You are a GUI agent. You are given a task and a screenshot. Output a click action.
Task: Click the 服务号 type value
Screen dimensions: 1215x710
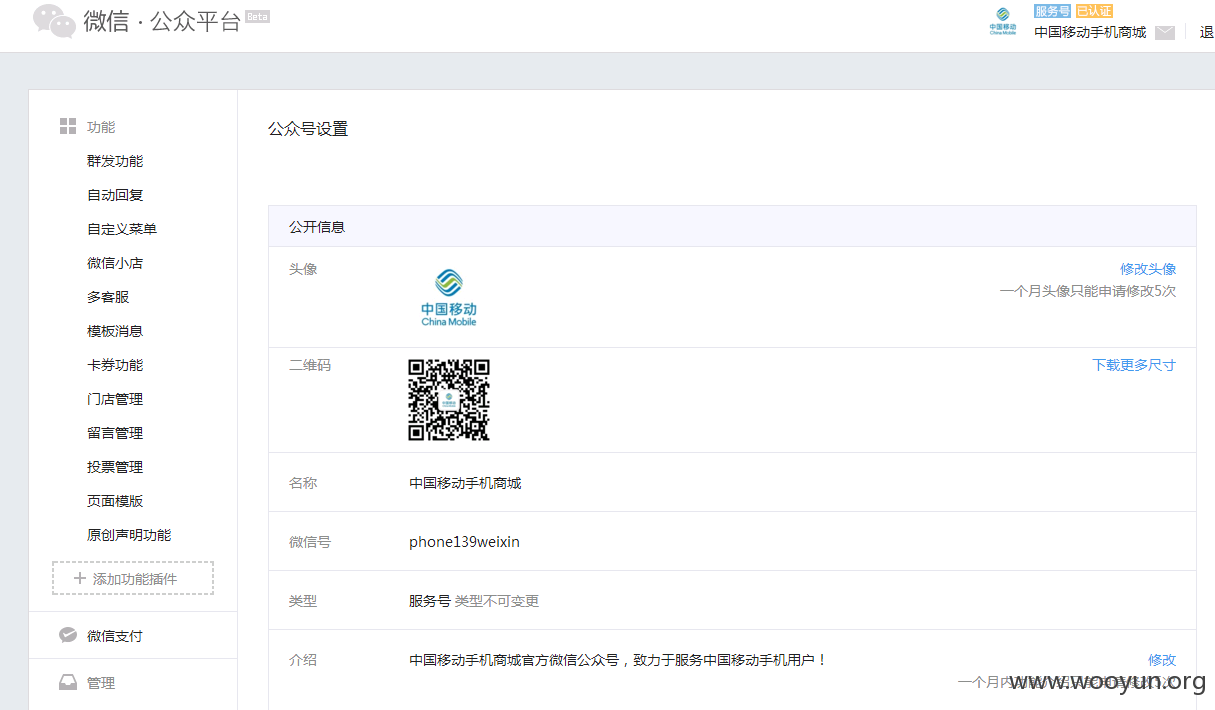430,601
